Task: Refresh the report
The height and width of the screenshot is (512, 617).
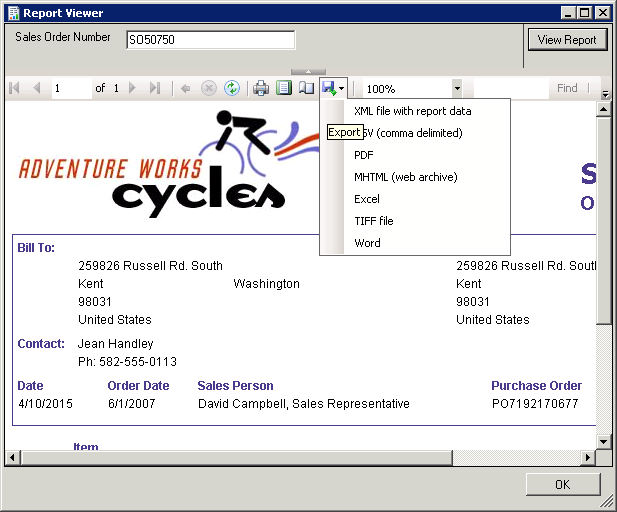Action: click(232, 88)
